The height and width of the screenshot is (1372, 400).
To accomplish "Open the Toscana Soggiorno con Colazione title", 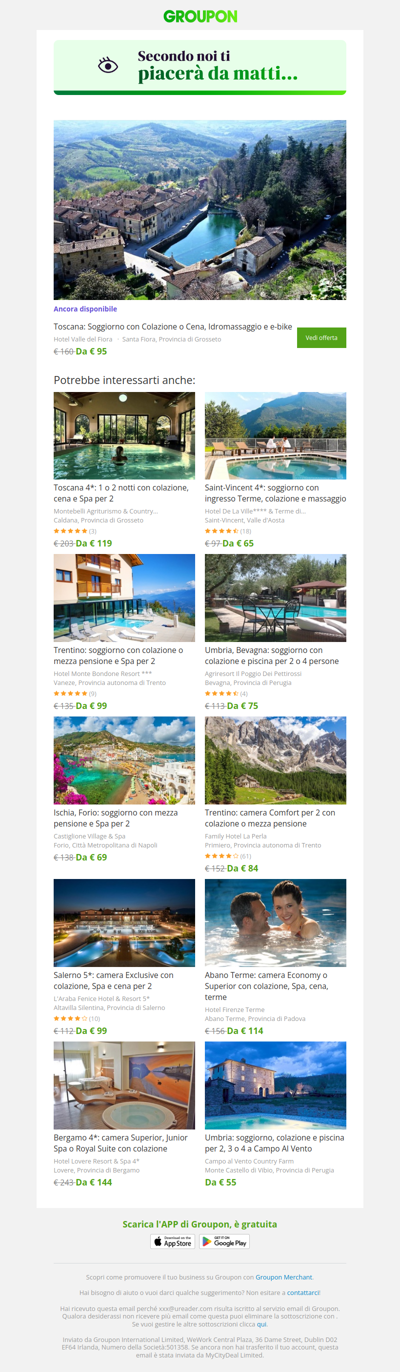I will coord(173,326).
